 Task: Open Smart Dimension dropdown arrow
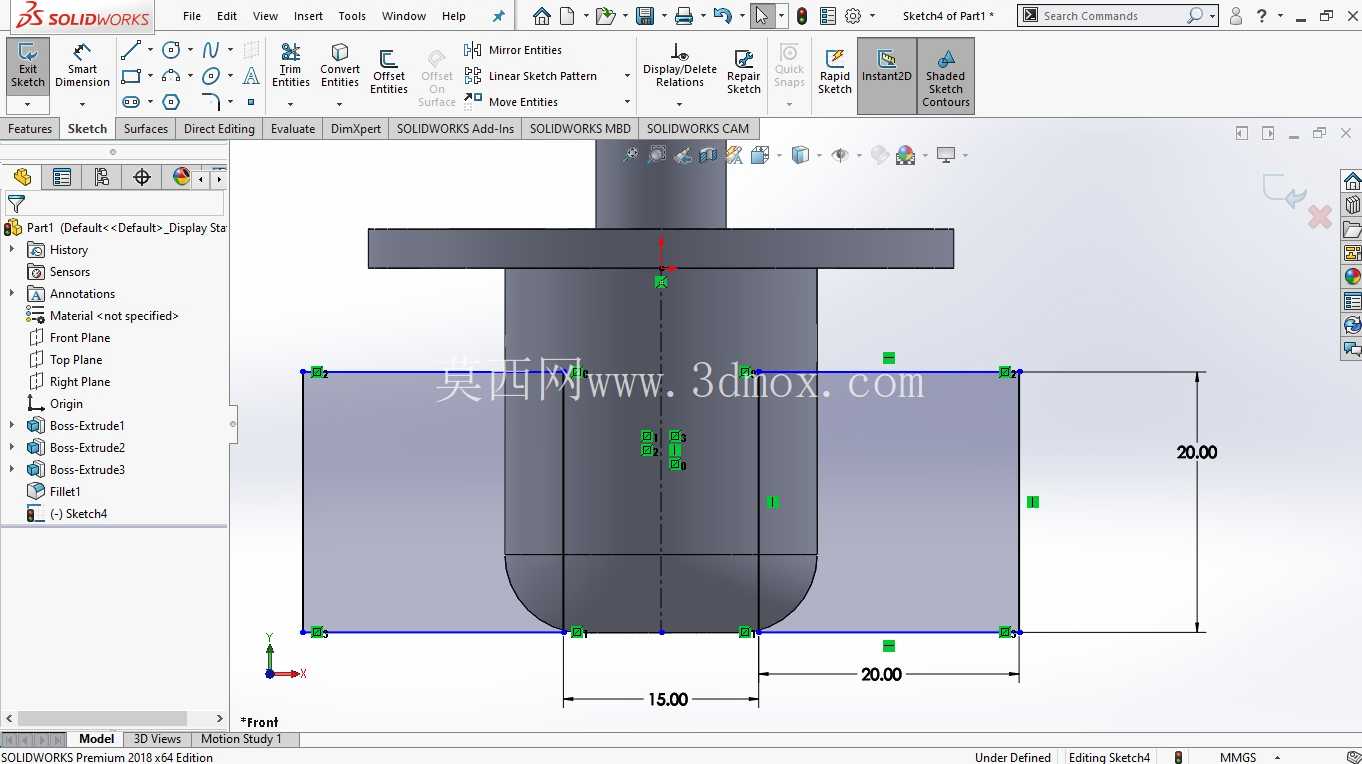[x=82, y=103]
